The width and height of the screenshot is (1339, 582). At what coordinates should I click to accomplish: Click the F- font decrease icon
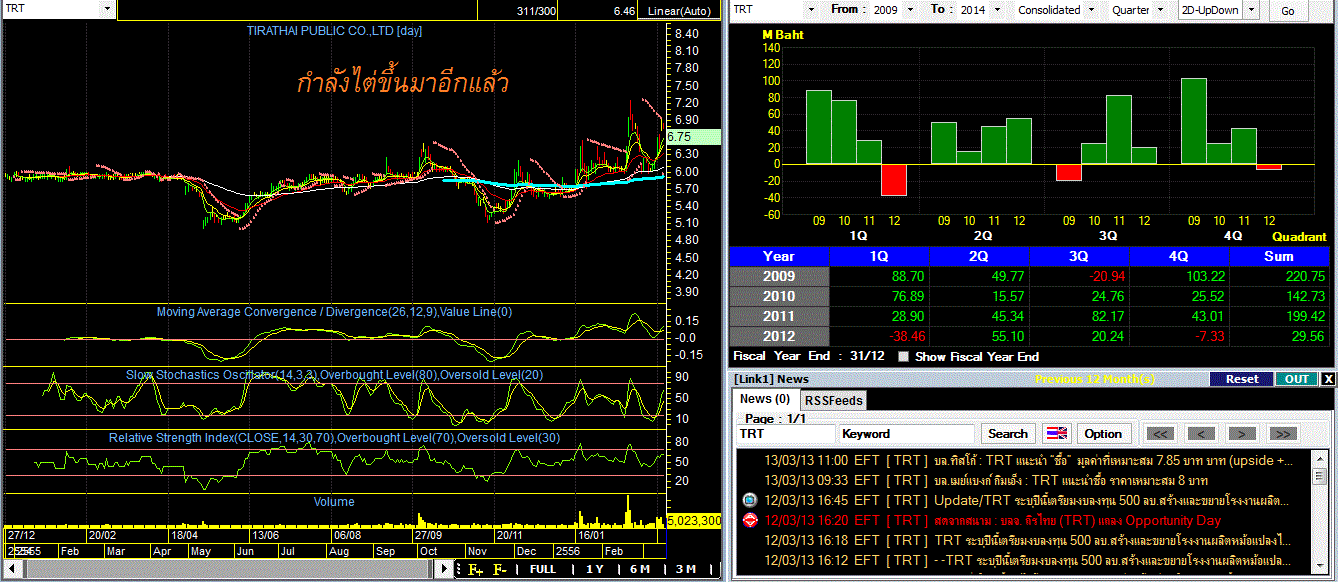point(499,569)
